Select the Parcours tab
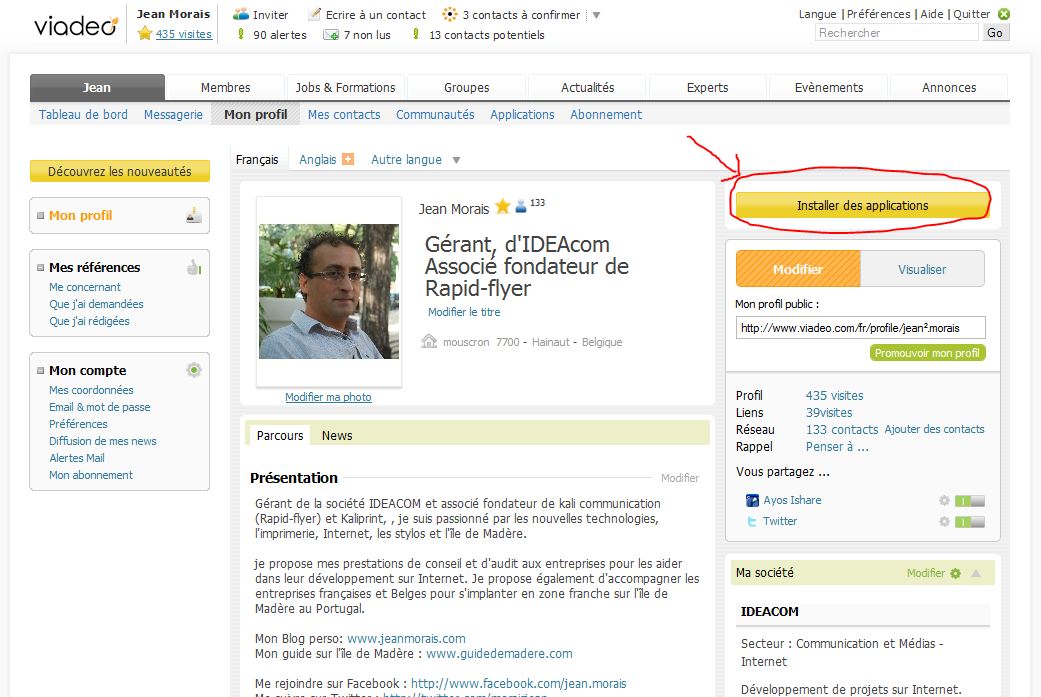The image size is (1041, 697). click(280, 435)
